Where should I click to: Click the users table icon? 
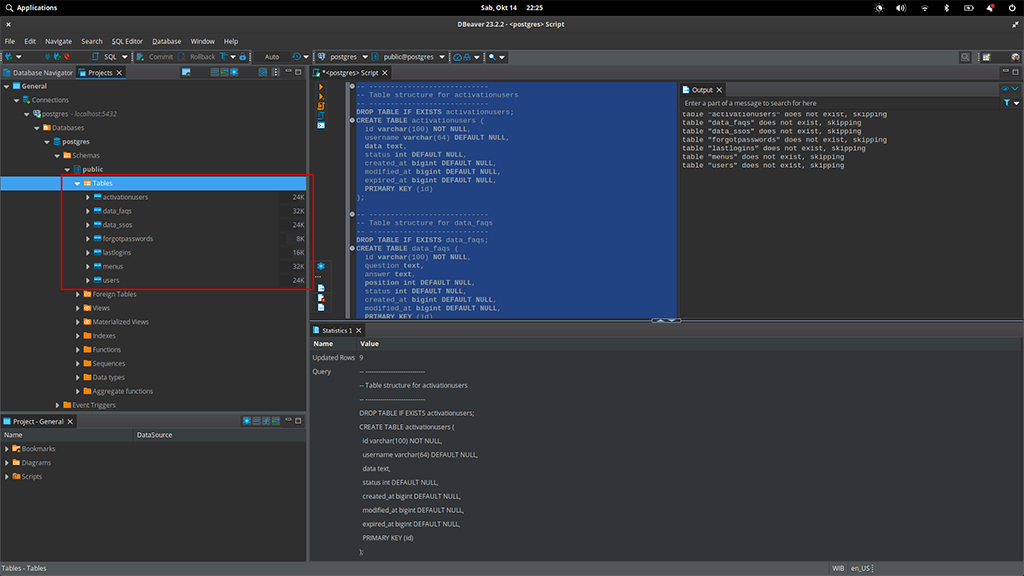(x=97, y=280)
